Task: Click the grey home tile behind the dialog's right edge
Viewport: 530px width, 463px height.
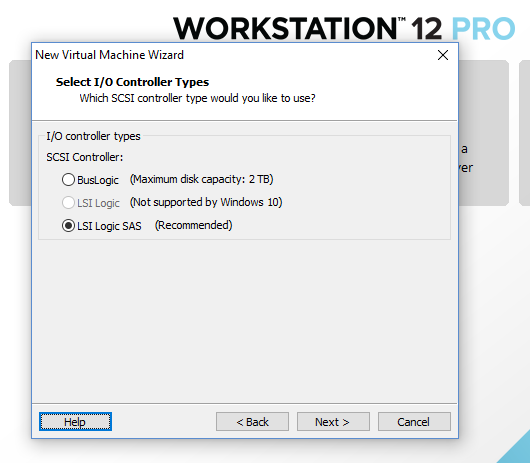Action: click(484, 133)
